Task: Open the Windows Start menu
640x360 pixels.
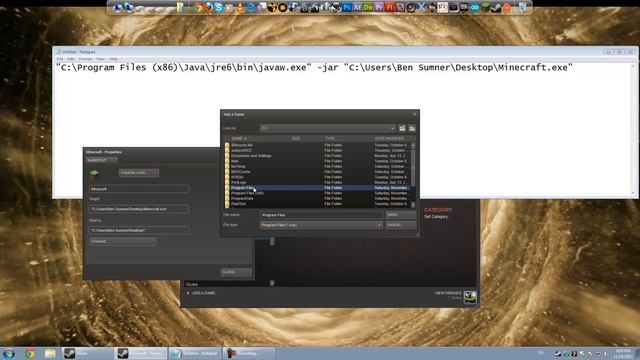Action: pyautogui.click(x=9, y=353)
